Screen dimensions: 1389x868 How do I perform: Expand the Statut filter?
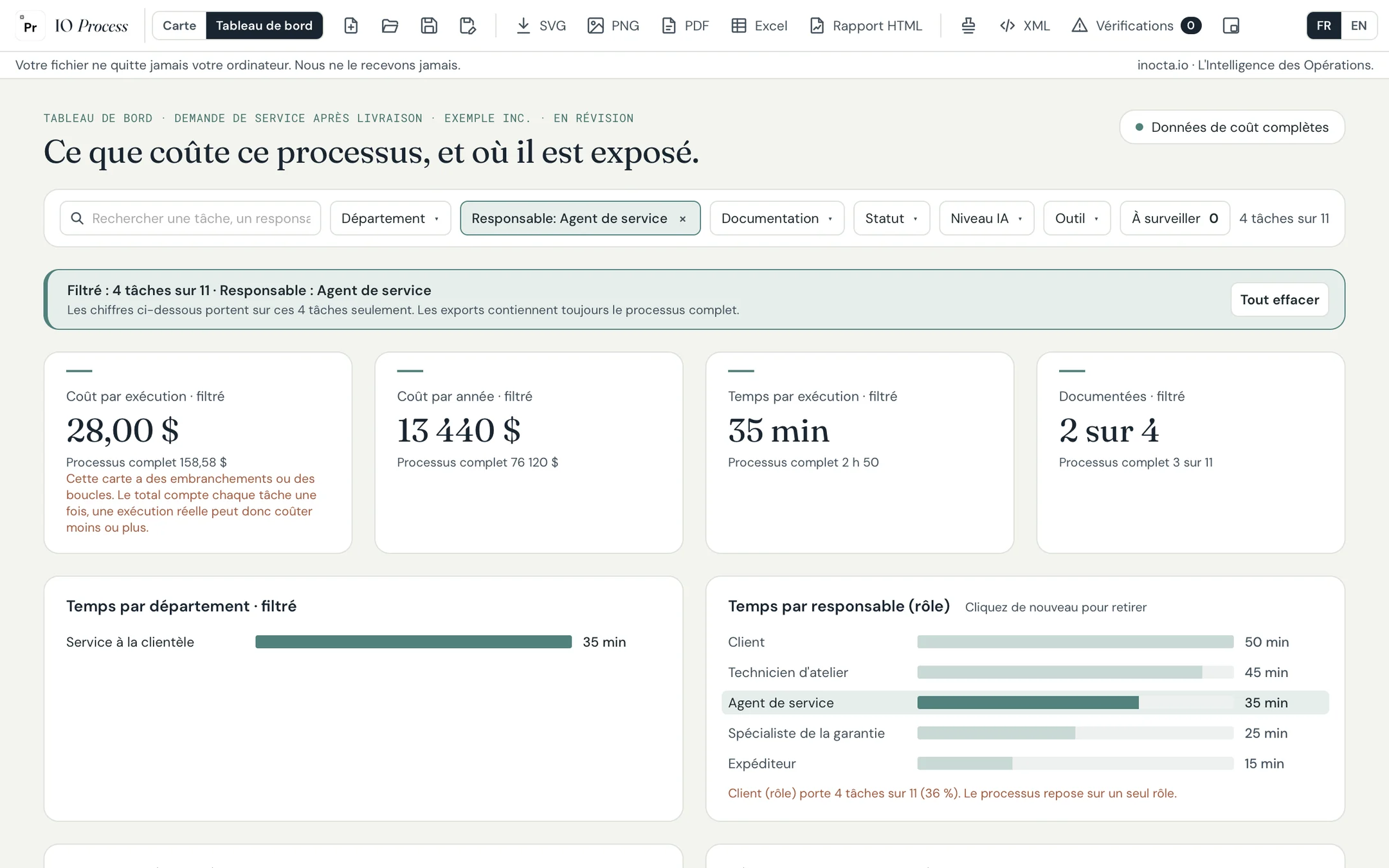891,218
